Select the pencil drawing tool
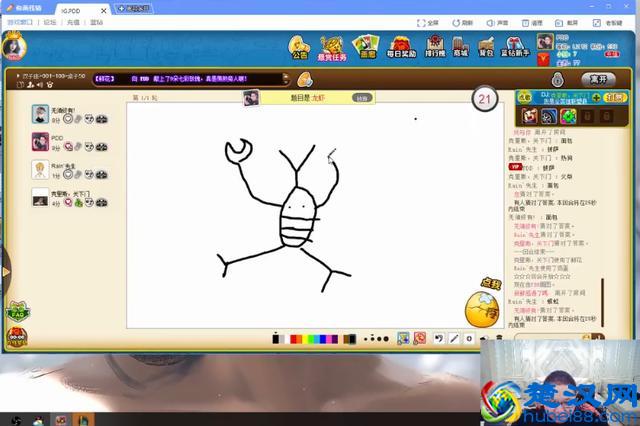Viewport: 640px width, 426px height. [453, 339]
